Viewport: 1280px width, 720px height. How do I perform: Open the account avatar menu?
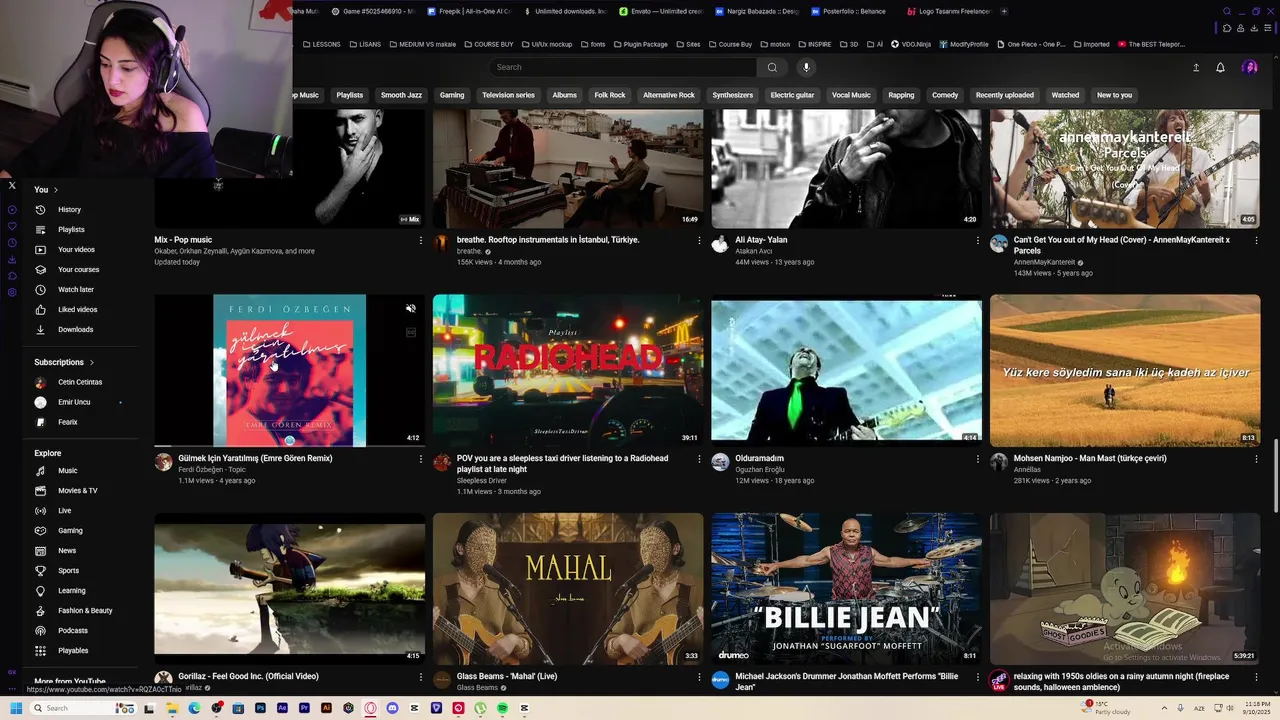[1249, 67]
